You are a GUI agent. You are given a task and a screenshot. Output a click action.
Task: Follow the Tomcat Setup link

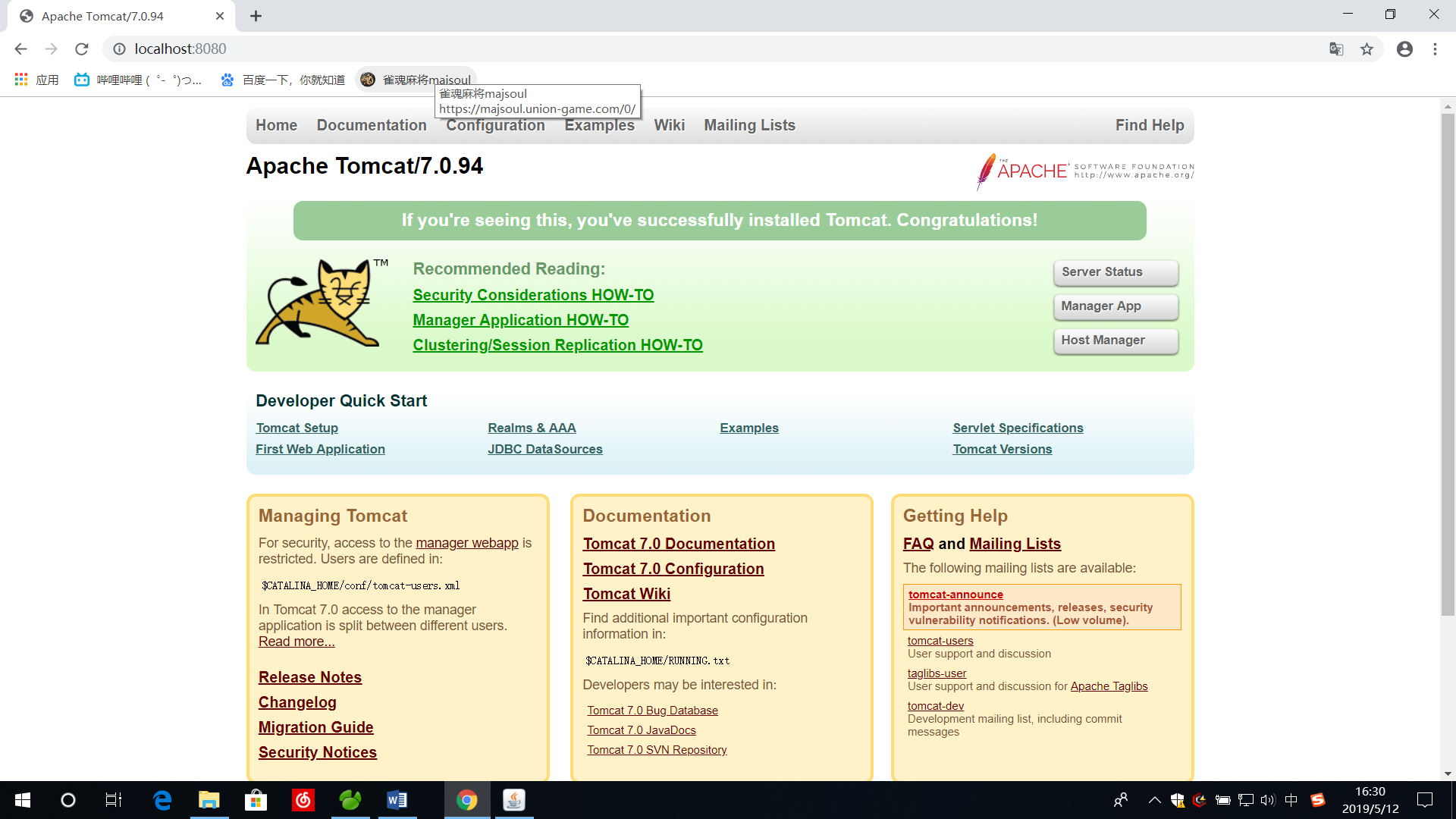tap(297, 428)
